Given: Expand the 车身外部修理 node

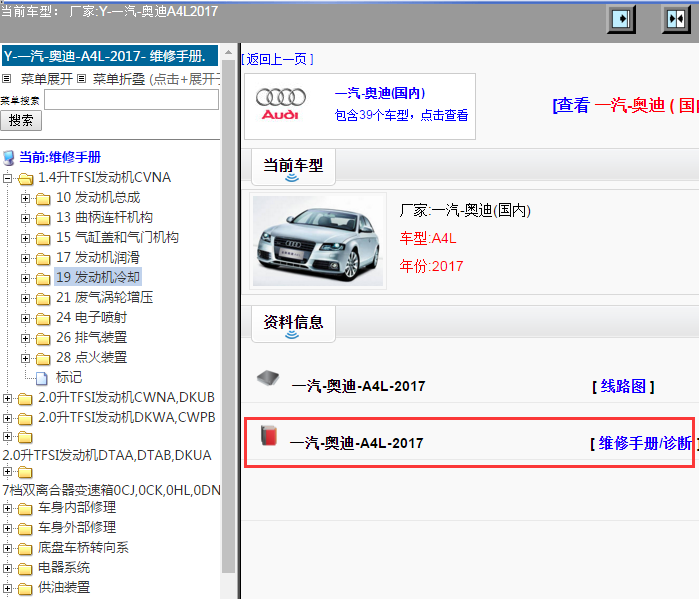Looking at the screenshot, I should [7, 528].
